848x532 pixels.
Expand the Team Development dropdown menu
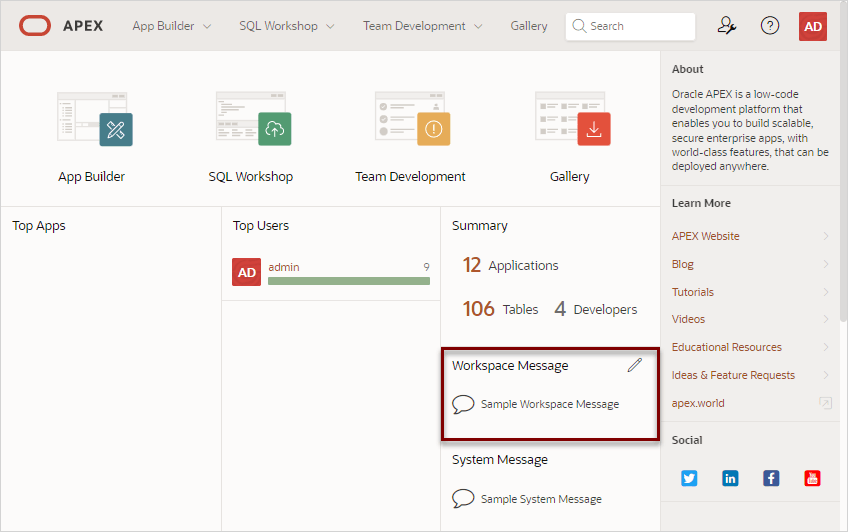click(x=422, y=26)
